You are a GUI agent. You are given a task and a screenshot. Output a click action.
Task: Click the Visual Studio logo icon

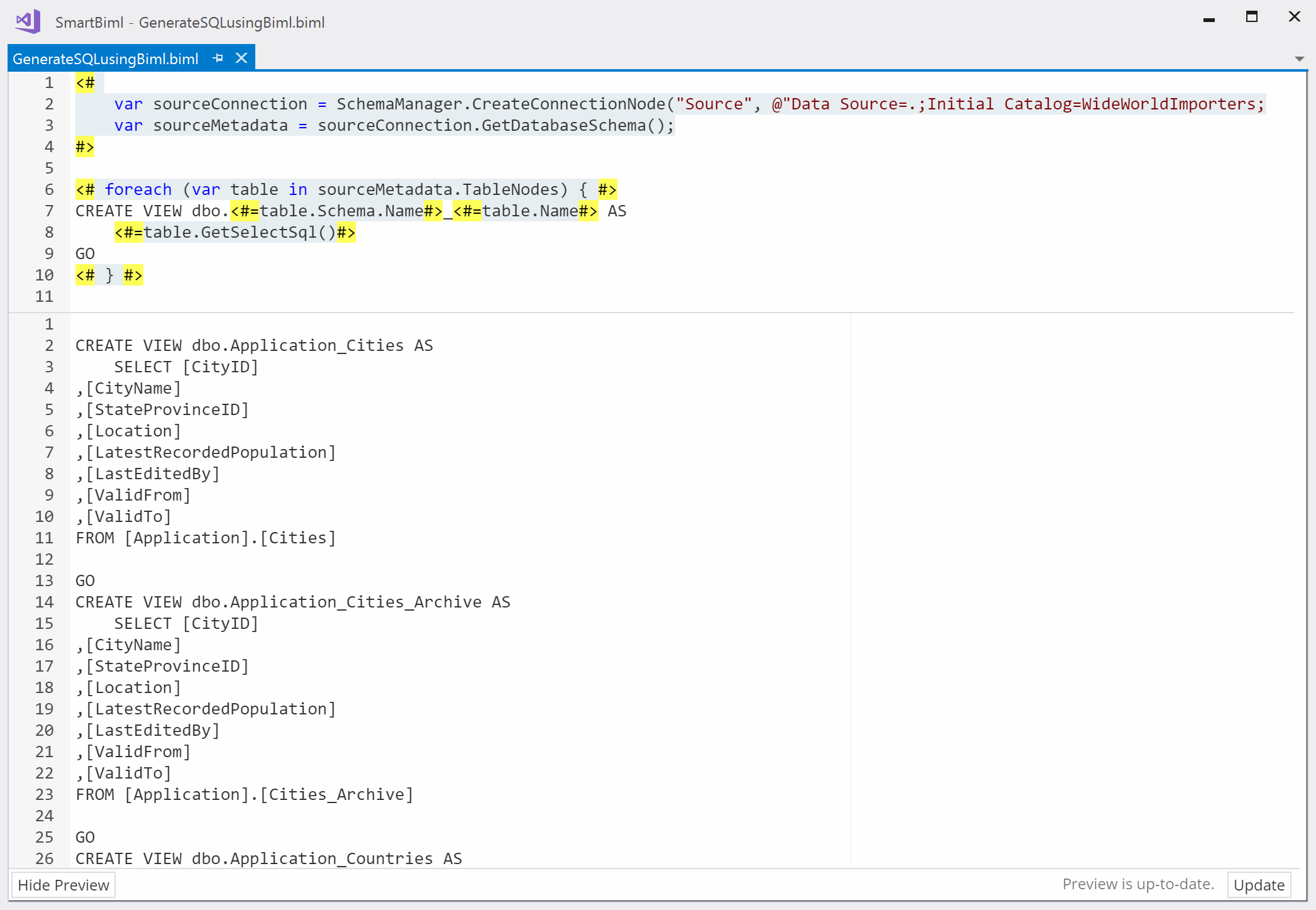click(28, 21)
